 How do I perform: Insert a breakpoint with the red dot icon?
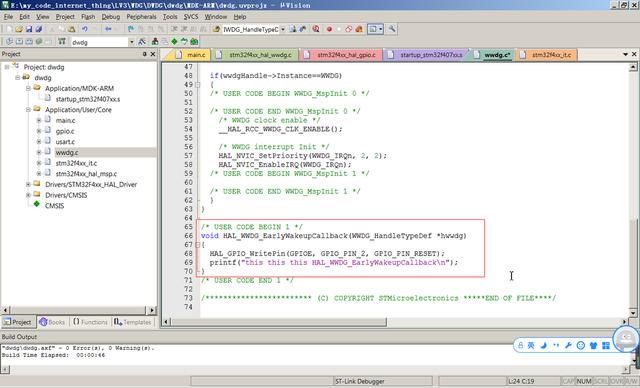point(329,29)
